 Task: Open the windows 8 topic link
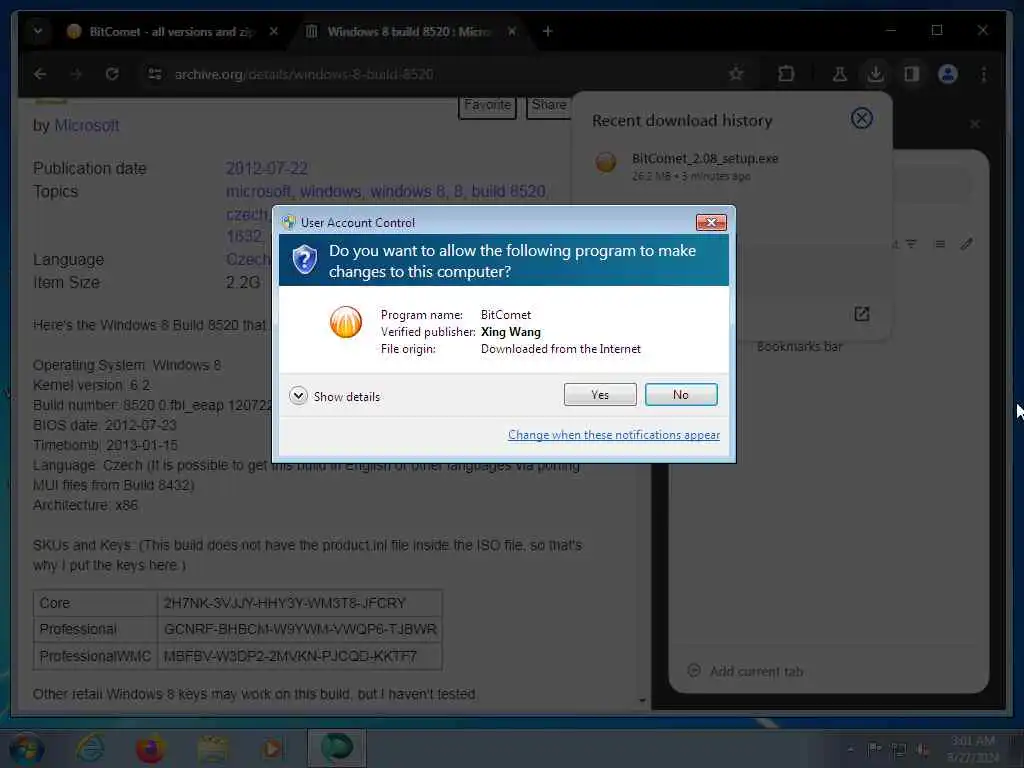(x=406, y=191)
